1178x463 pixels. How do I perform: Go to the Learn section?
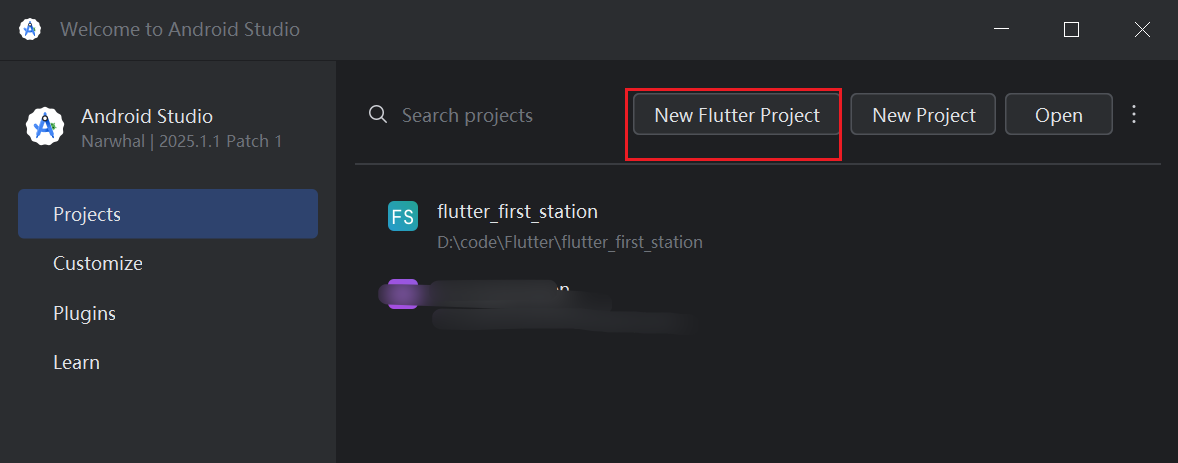pyautogui.click(x=76, y=362)
